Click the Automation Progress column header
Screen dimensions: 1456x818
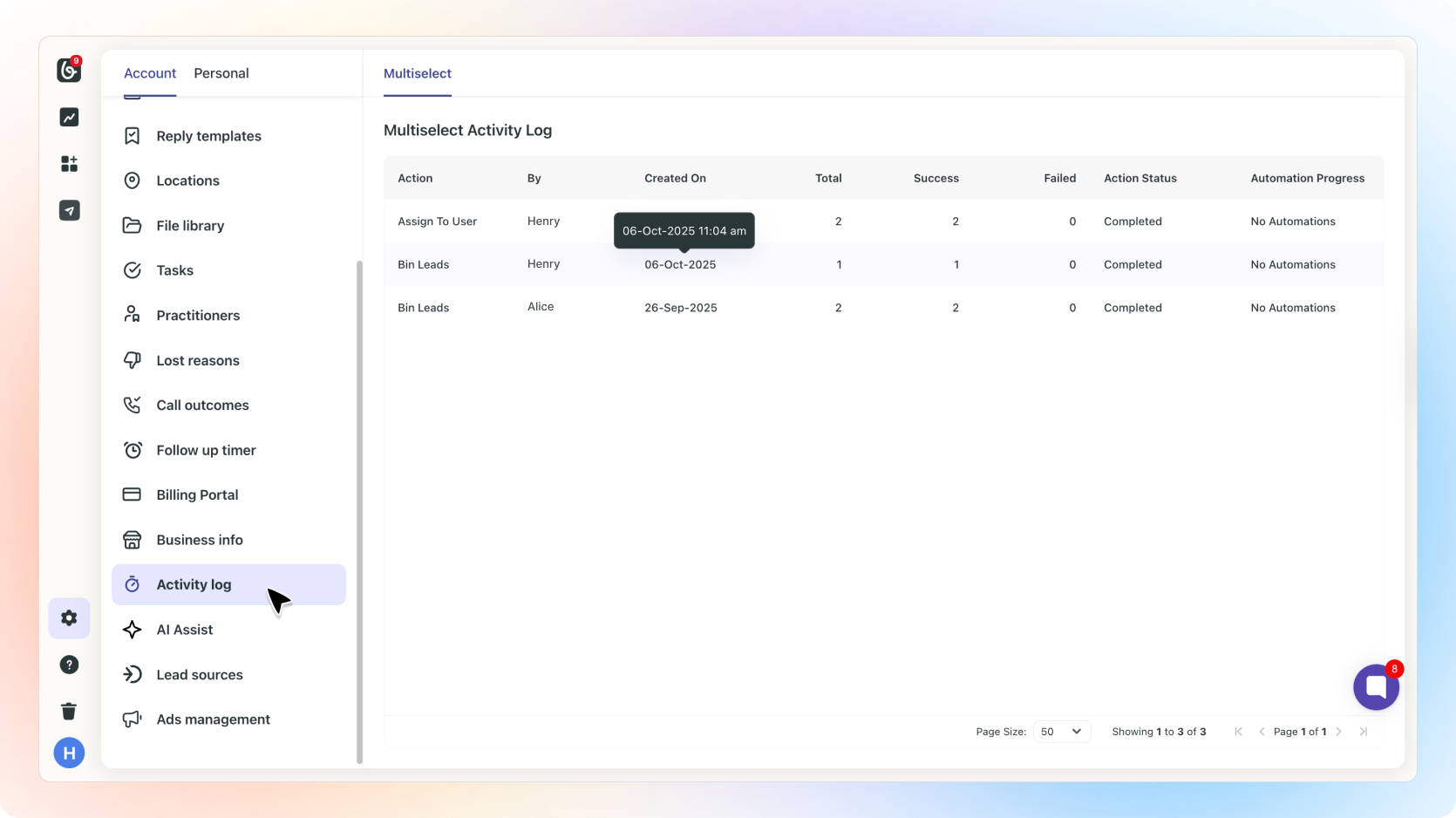pos(1308,178)
